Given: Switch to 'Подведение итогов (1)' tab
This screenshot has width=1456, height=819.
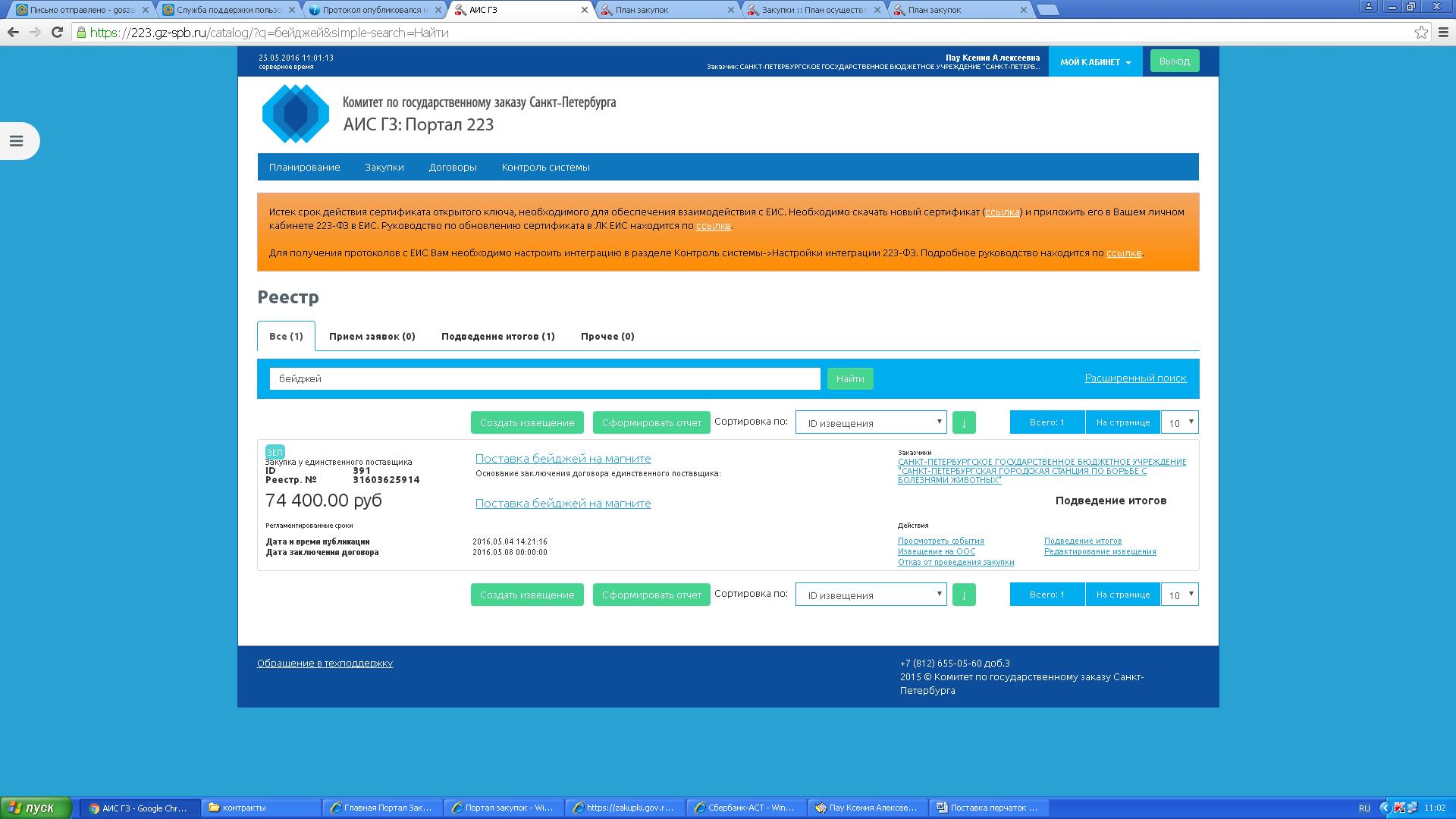Looking at the screenshot, I should [x=497, y=336].
